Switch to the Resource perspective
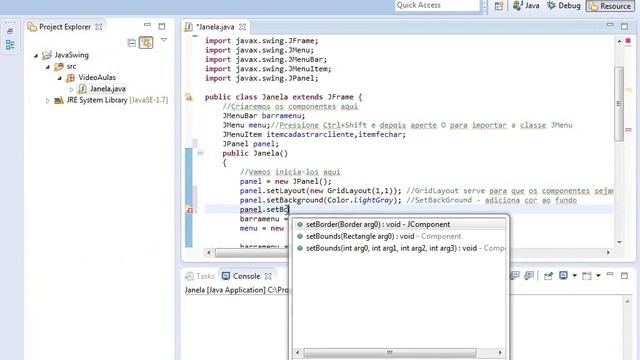 pyautogui.click(x=610, y=6)
